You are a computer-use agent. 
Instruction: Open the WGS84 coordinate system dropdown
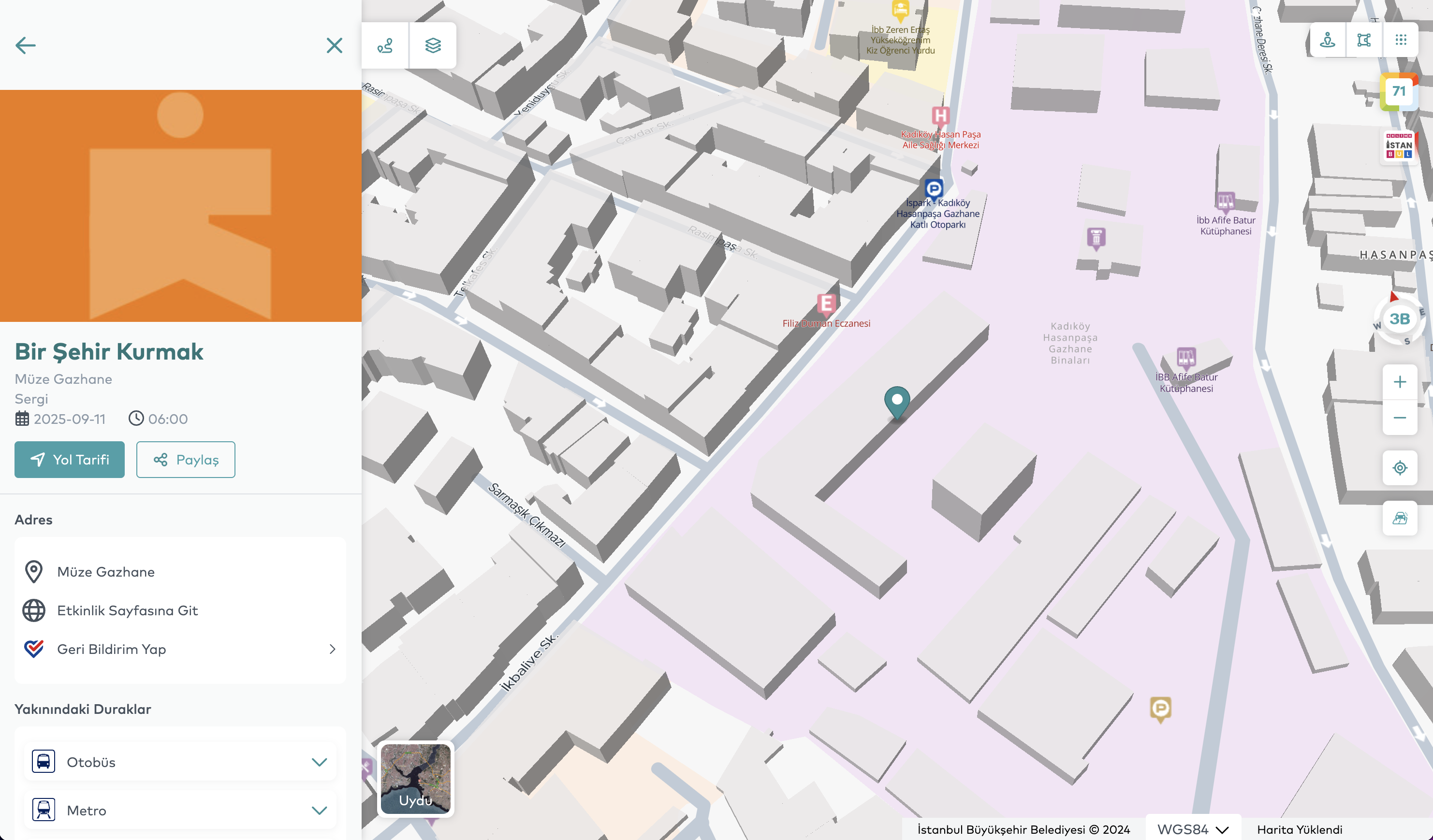(1192, 829)
